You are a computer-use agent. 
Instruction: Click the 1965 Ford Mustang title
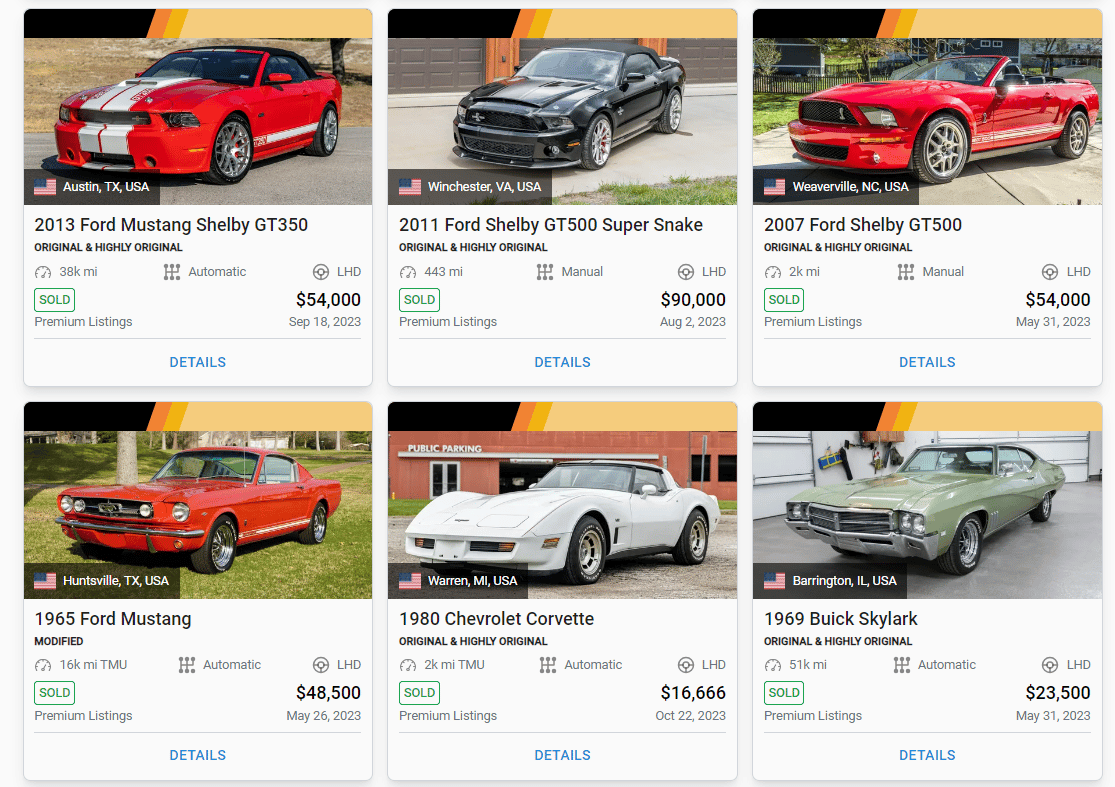[113, 619]
